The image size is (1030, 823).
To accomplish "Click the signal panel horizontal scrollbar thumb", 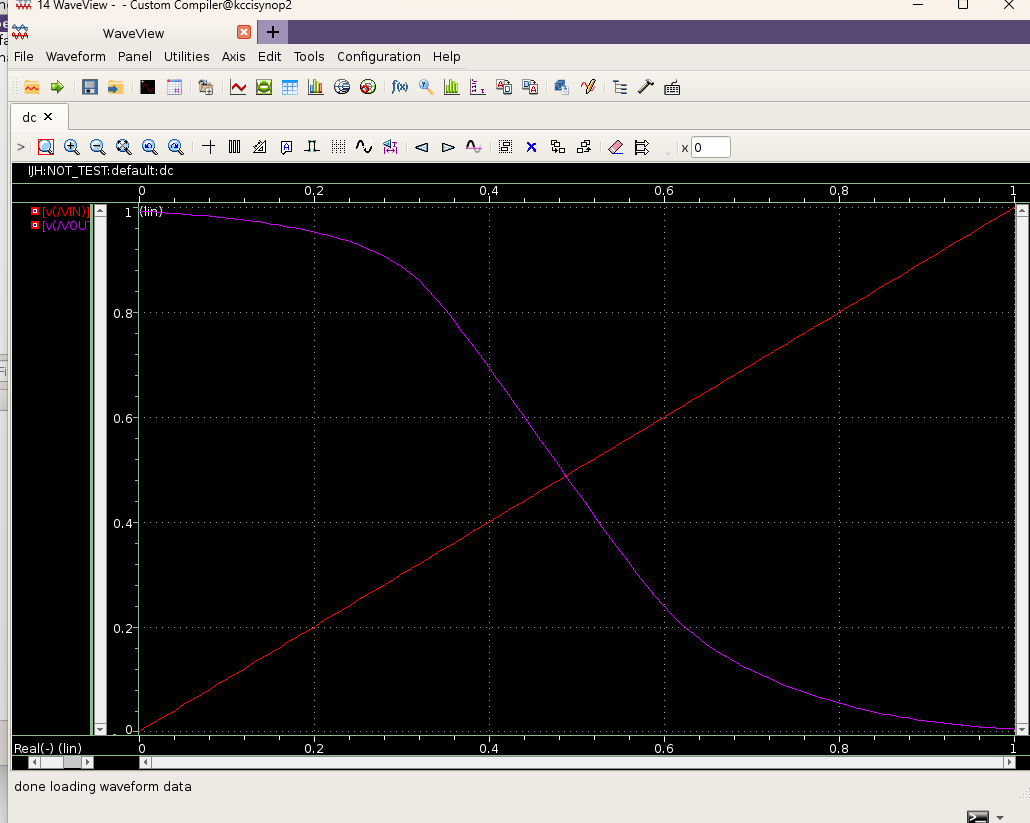I will 72,762.
